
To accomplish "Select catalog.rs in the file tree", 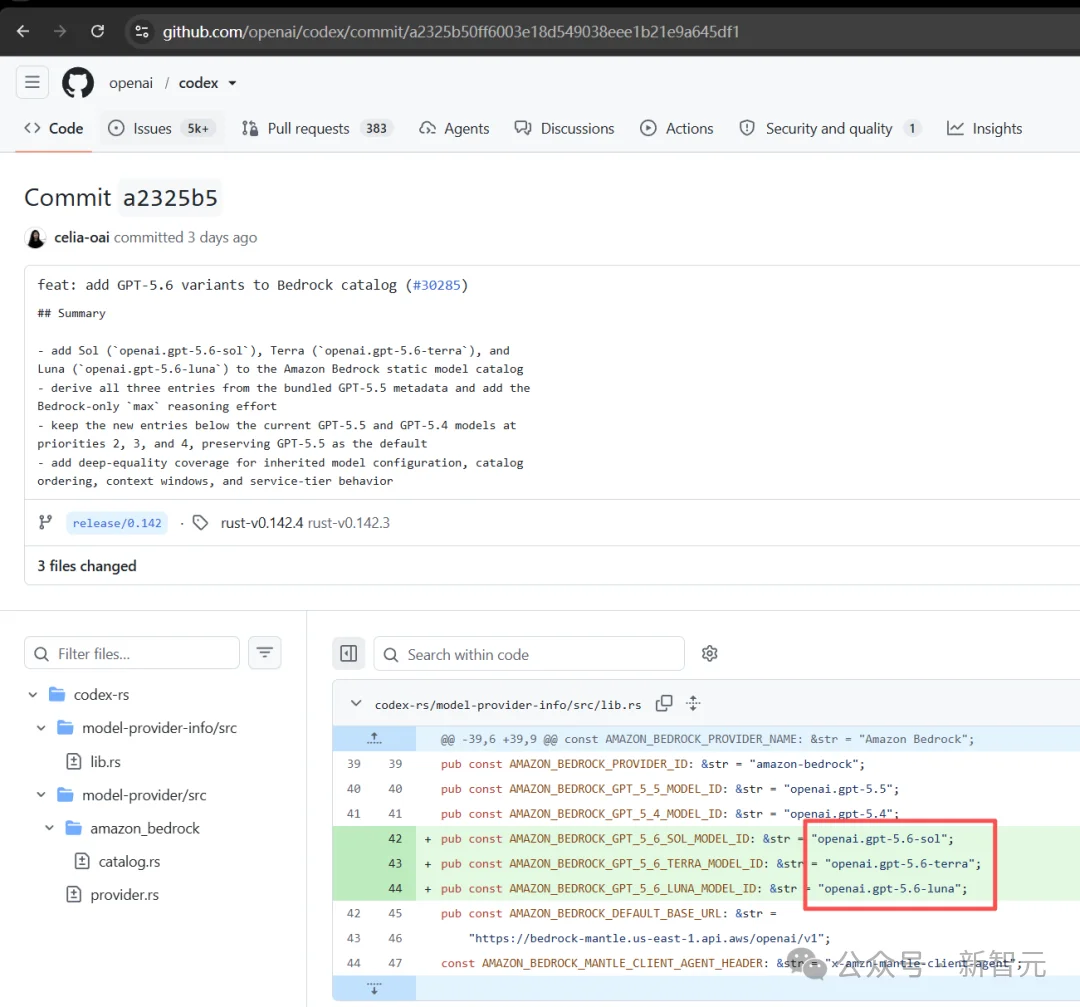I will point(129,861).
